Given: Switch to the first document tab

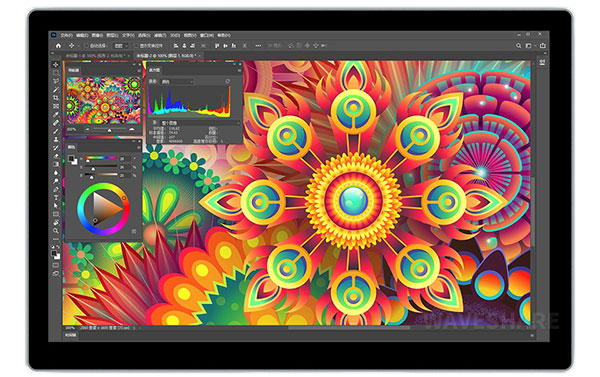Looking at the screenshot, I should pos(98,56).
